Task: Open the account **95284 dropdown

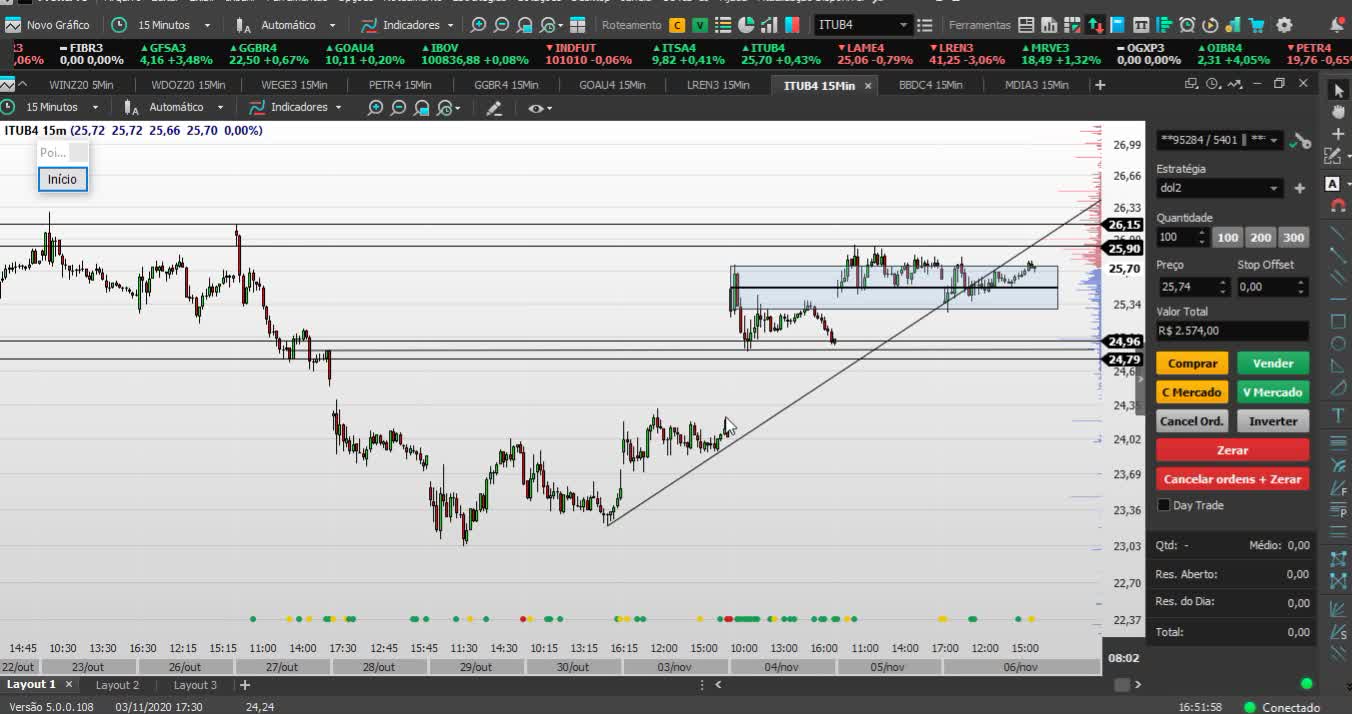Action: [1219, 140]
